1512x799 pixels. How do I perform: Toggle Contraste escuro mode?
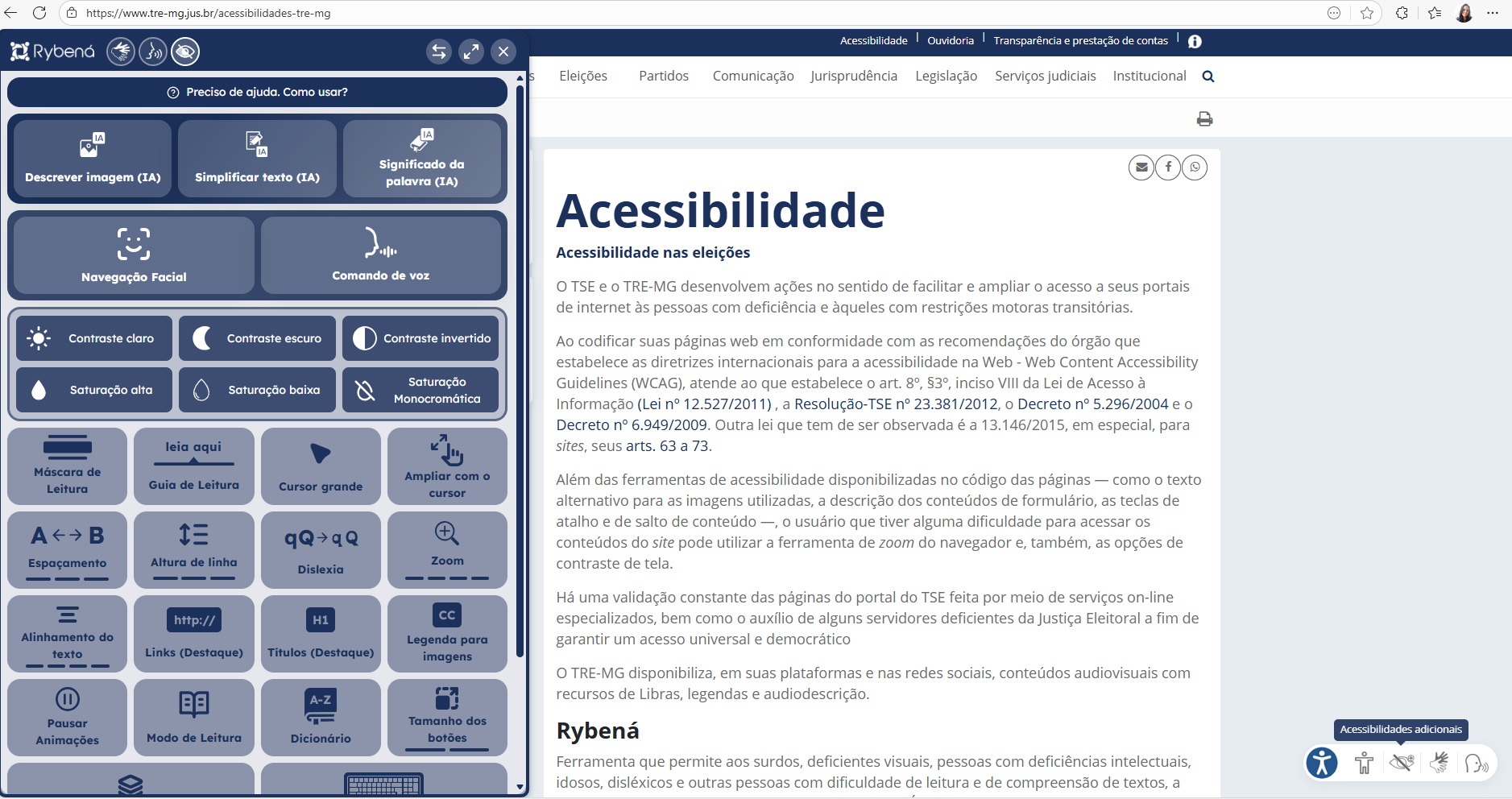tap(257, 338)
